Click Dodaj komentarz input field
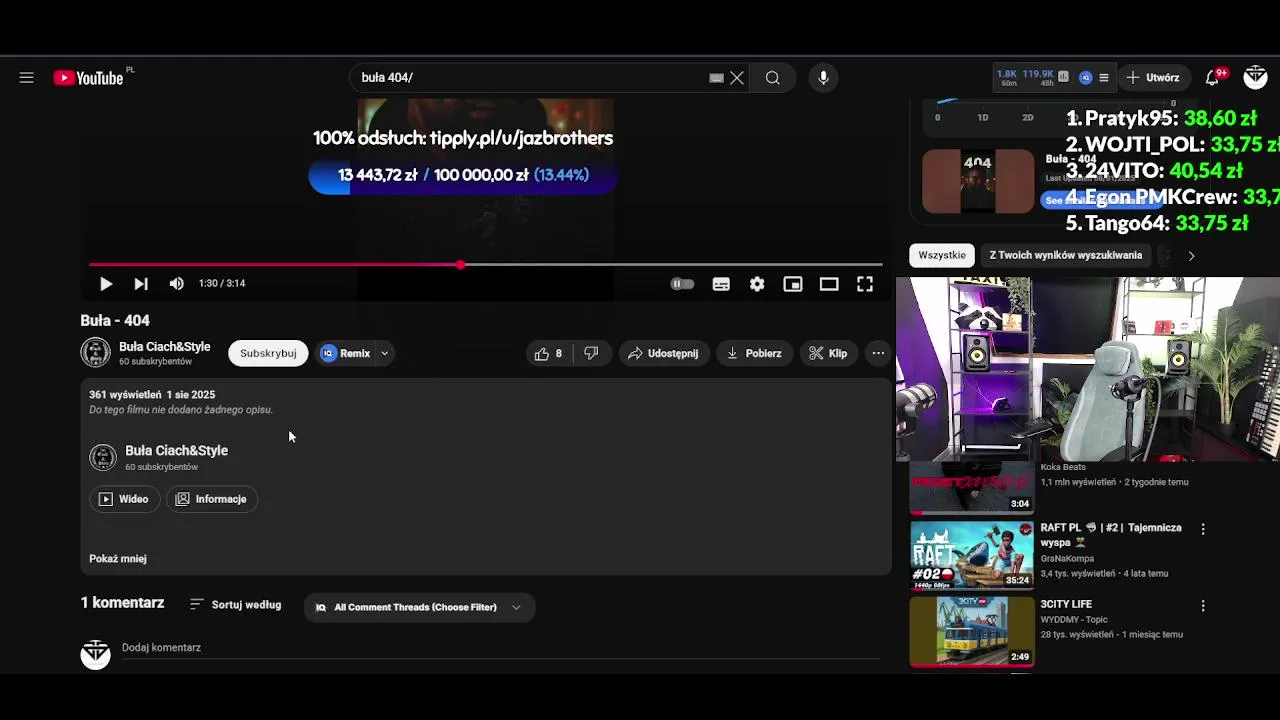 (500, 648)
